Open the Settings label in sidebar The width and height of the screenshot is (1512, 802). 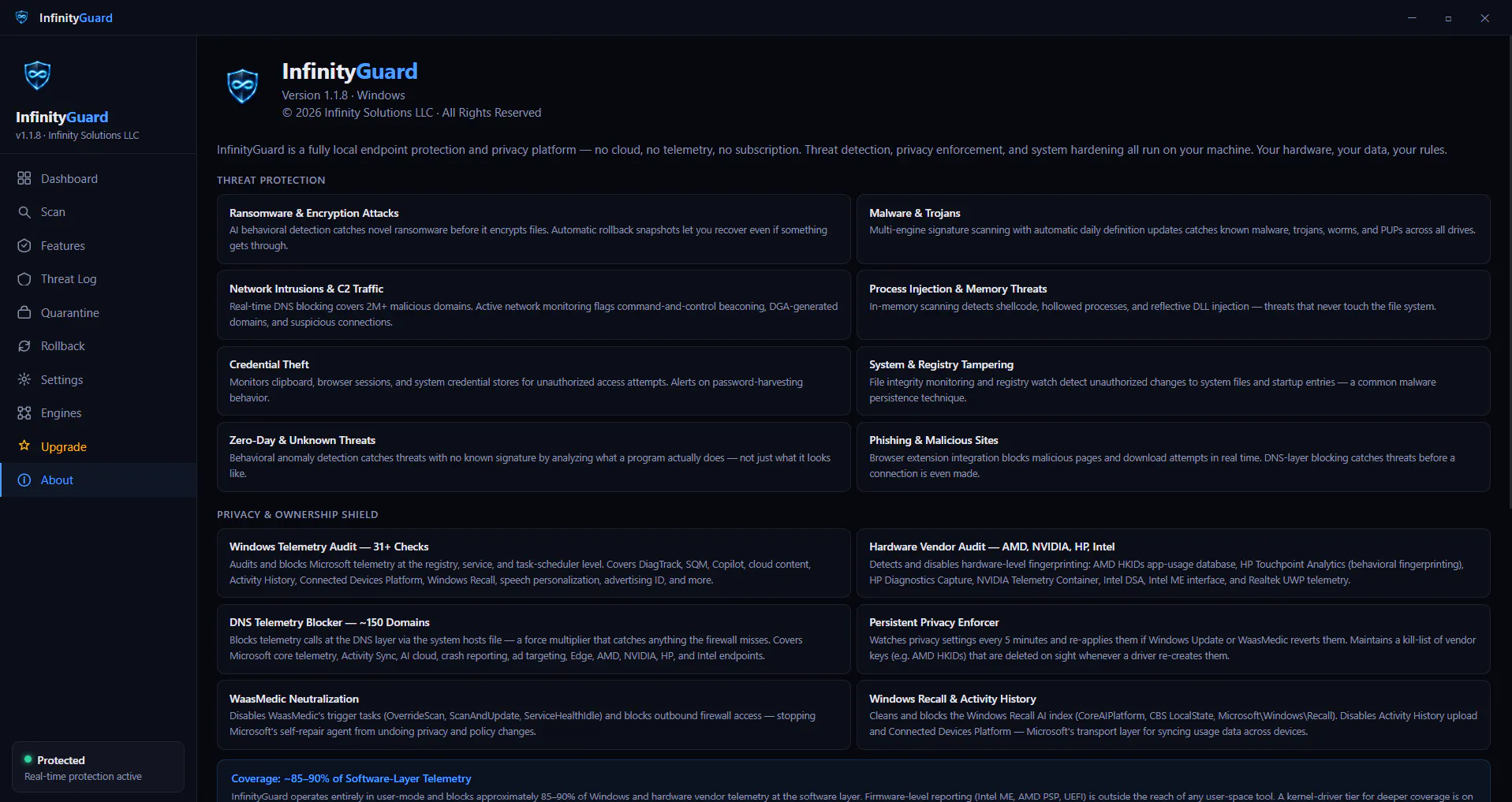(x=62, y=380)
